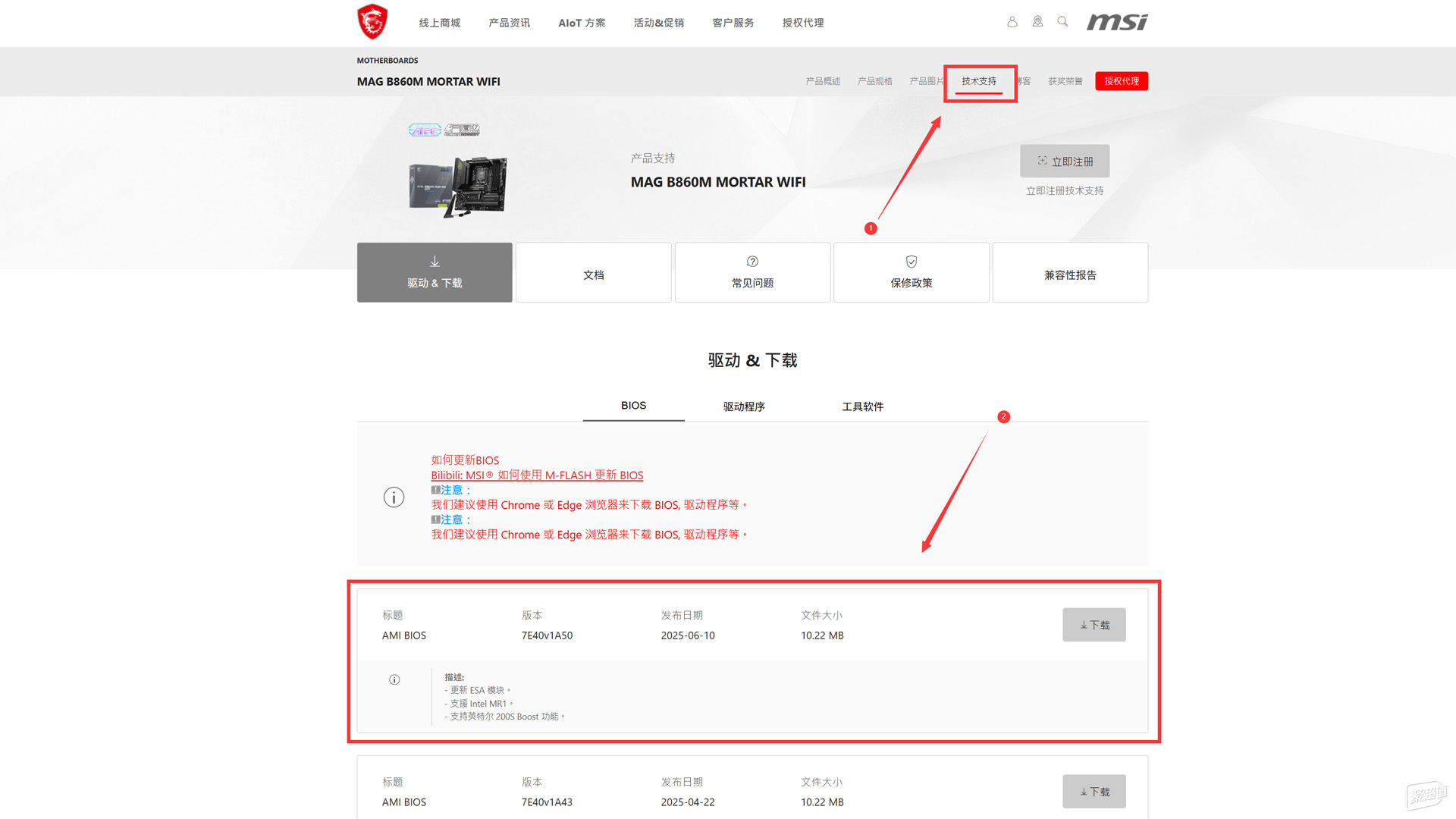Click 更新 ESA 模块 description line

coord(478,690)
